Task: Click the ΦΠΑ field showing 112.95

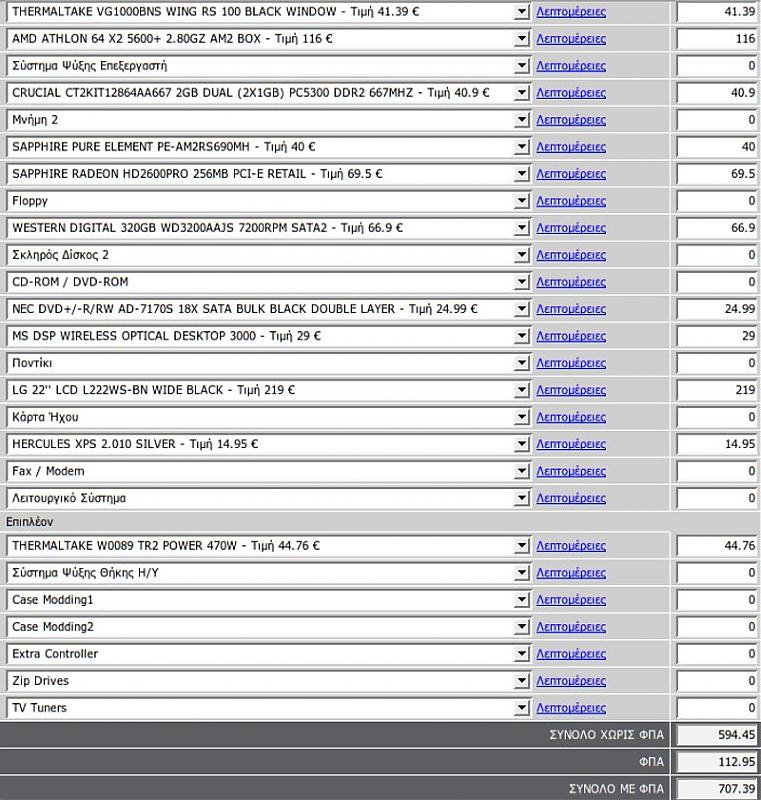Action: click(717, 762)
